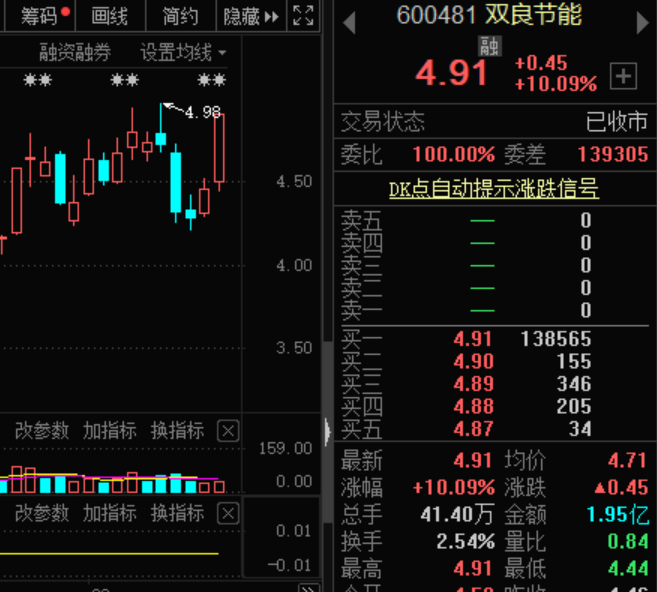Click the 卖五 ask row
The height and width of the screenshot is (592, 657).
pyautogui.click(x=494, y=220)
